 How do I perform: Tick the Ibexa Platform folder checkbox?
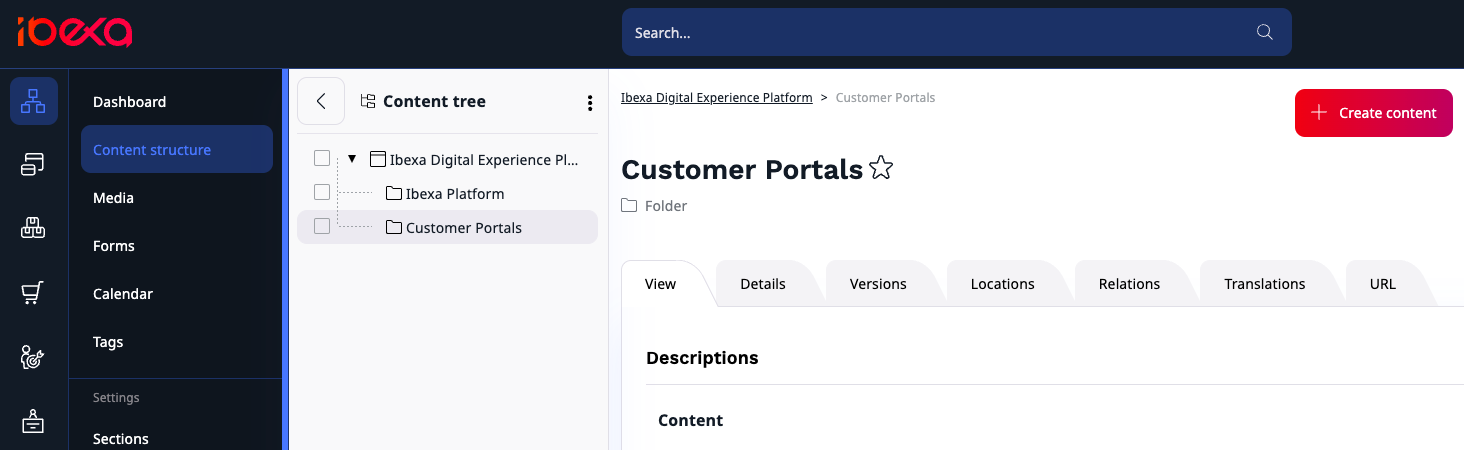(x=322, y=192)
